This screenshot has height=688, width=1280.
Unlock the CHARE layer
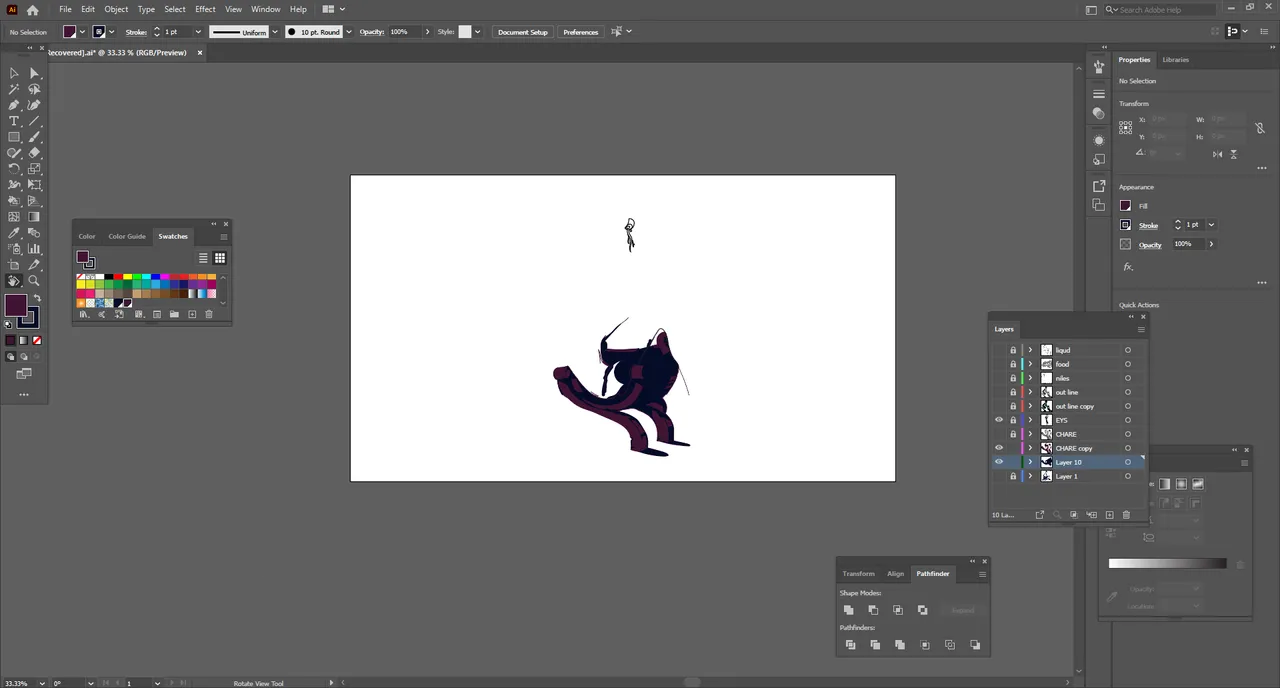click(x=1013, y=434)
